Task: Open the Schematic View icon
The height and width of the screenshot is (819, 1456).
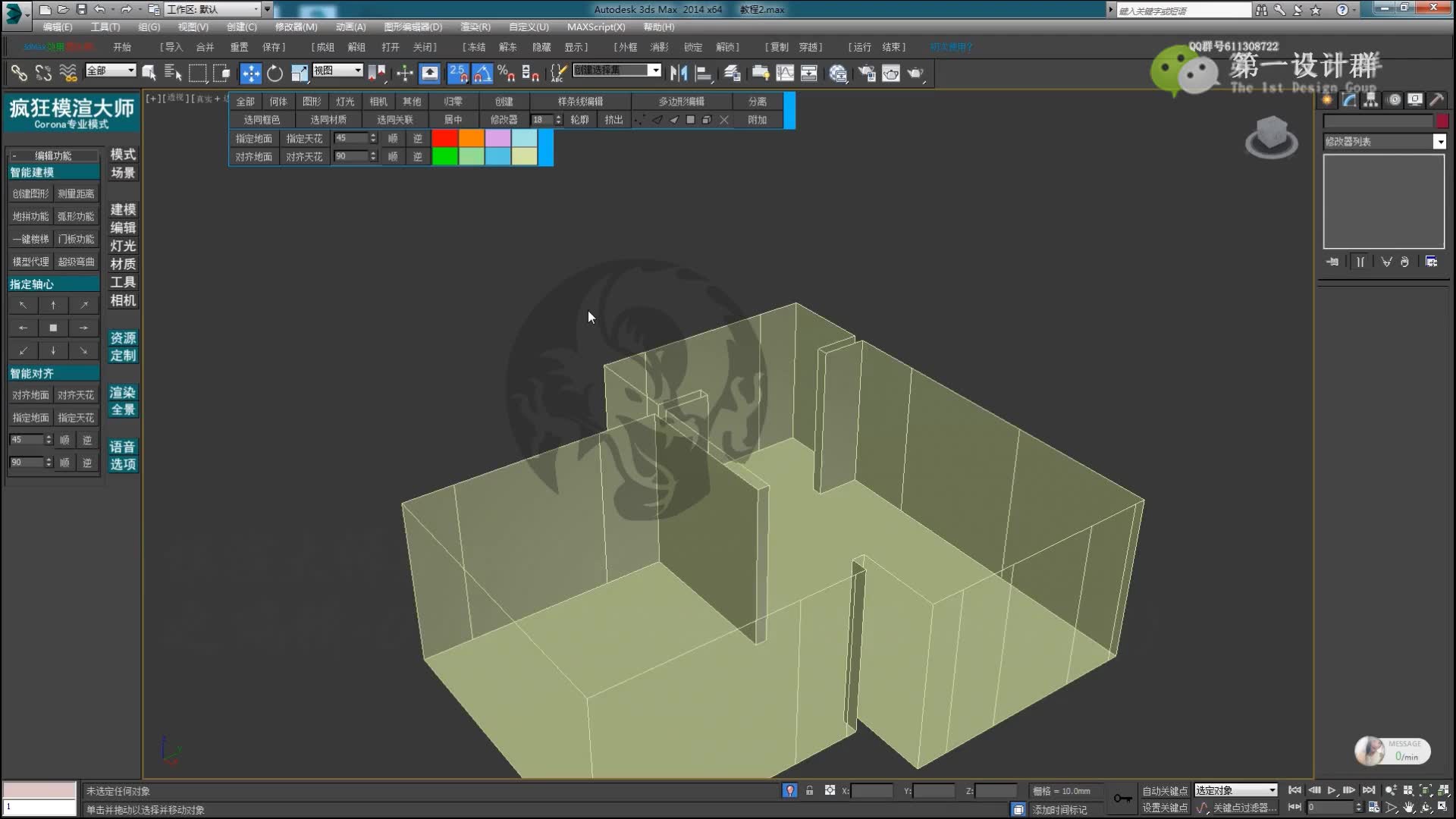Action: pos(809,73)
